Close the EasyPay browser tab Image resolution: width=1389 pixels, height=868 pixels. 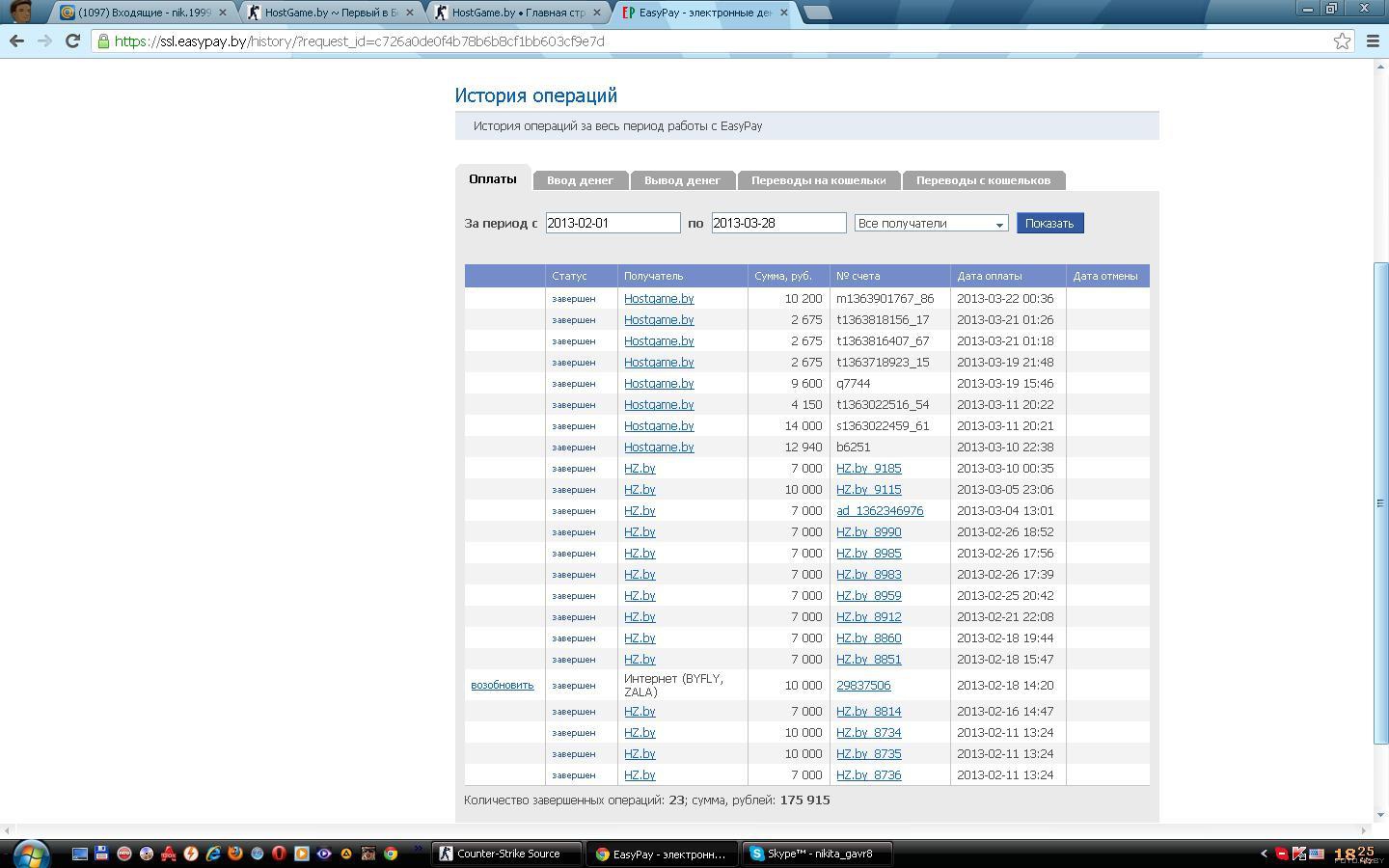(783, 13)
